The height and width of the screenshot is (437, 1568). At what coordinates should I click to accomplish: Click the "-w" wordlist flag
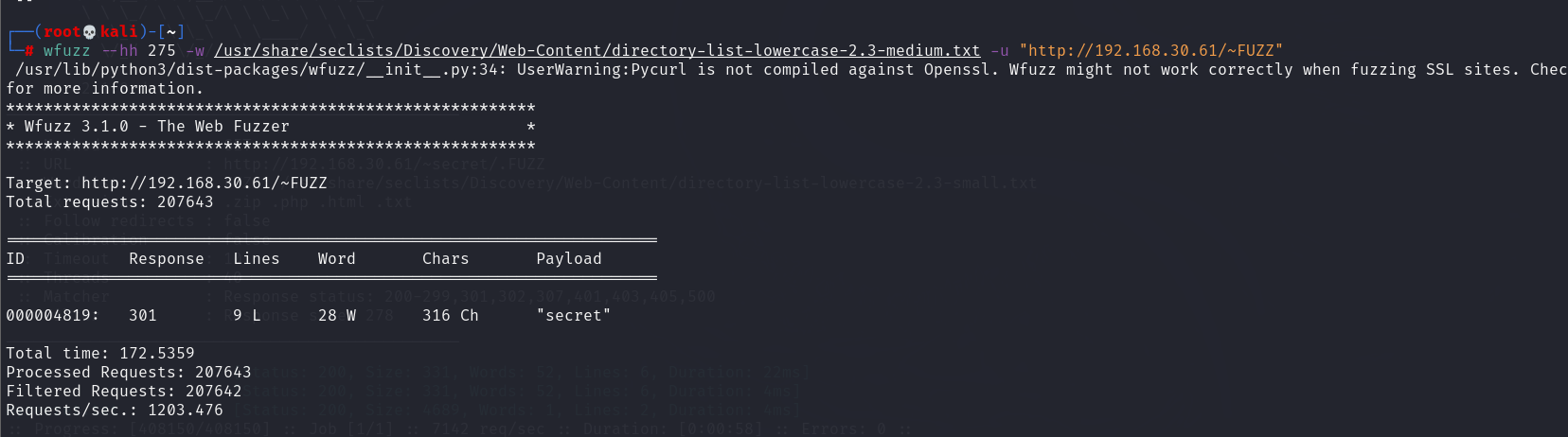[195, 51]
